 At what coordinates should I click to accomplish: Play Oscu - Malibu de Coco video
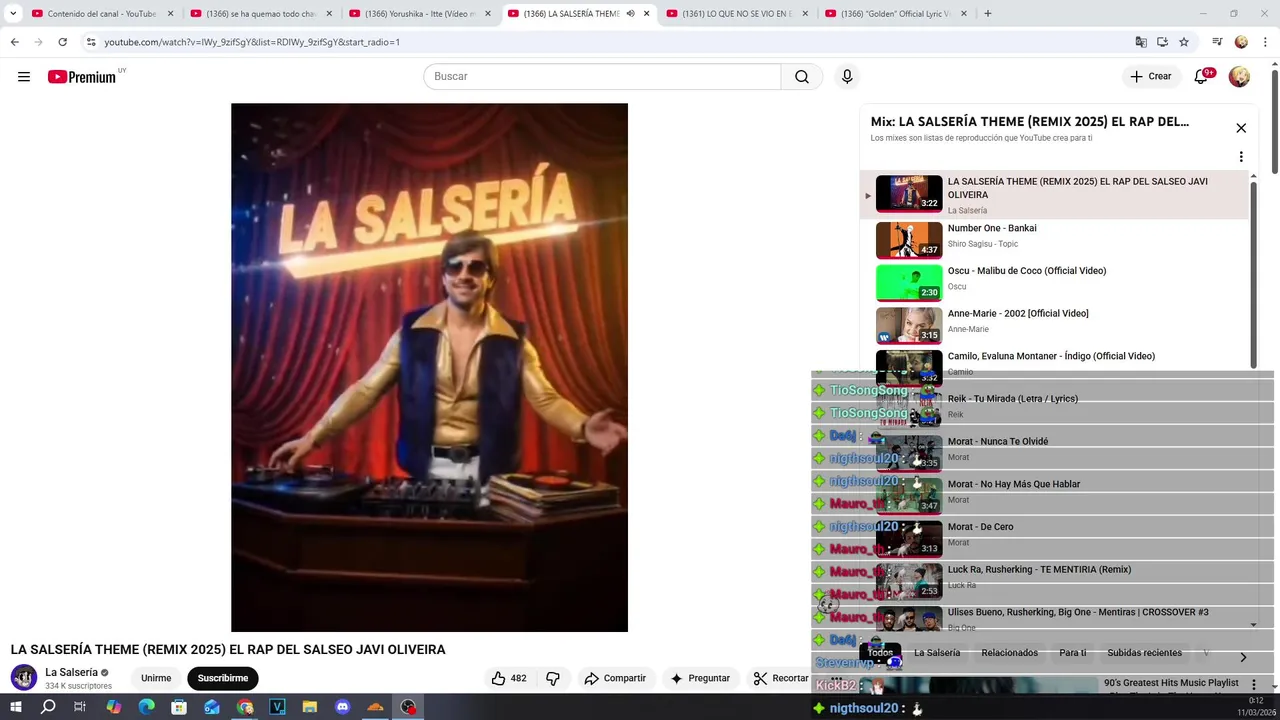(x=1055, y=282)
